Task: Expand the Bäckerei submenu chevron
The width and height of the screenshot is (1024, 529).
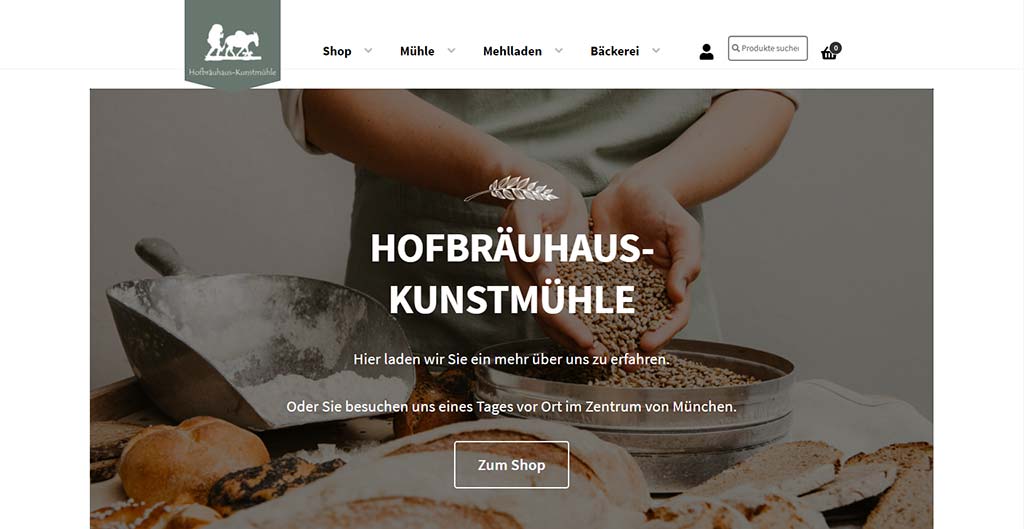Action: [x=656, y=50]
